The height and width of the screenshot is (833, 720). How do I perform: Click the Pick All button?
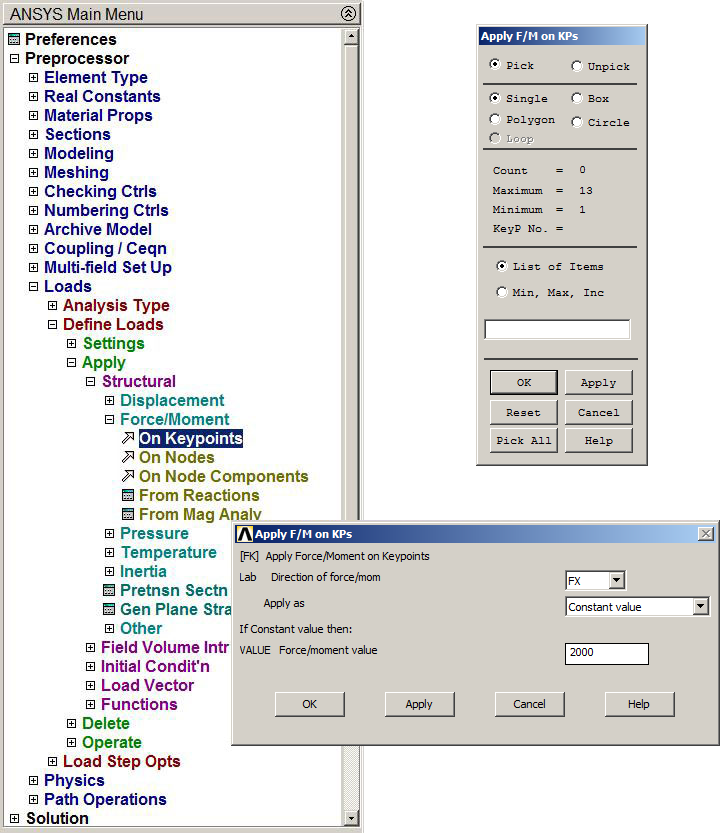click(523, 441)
